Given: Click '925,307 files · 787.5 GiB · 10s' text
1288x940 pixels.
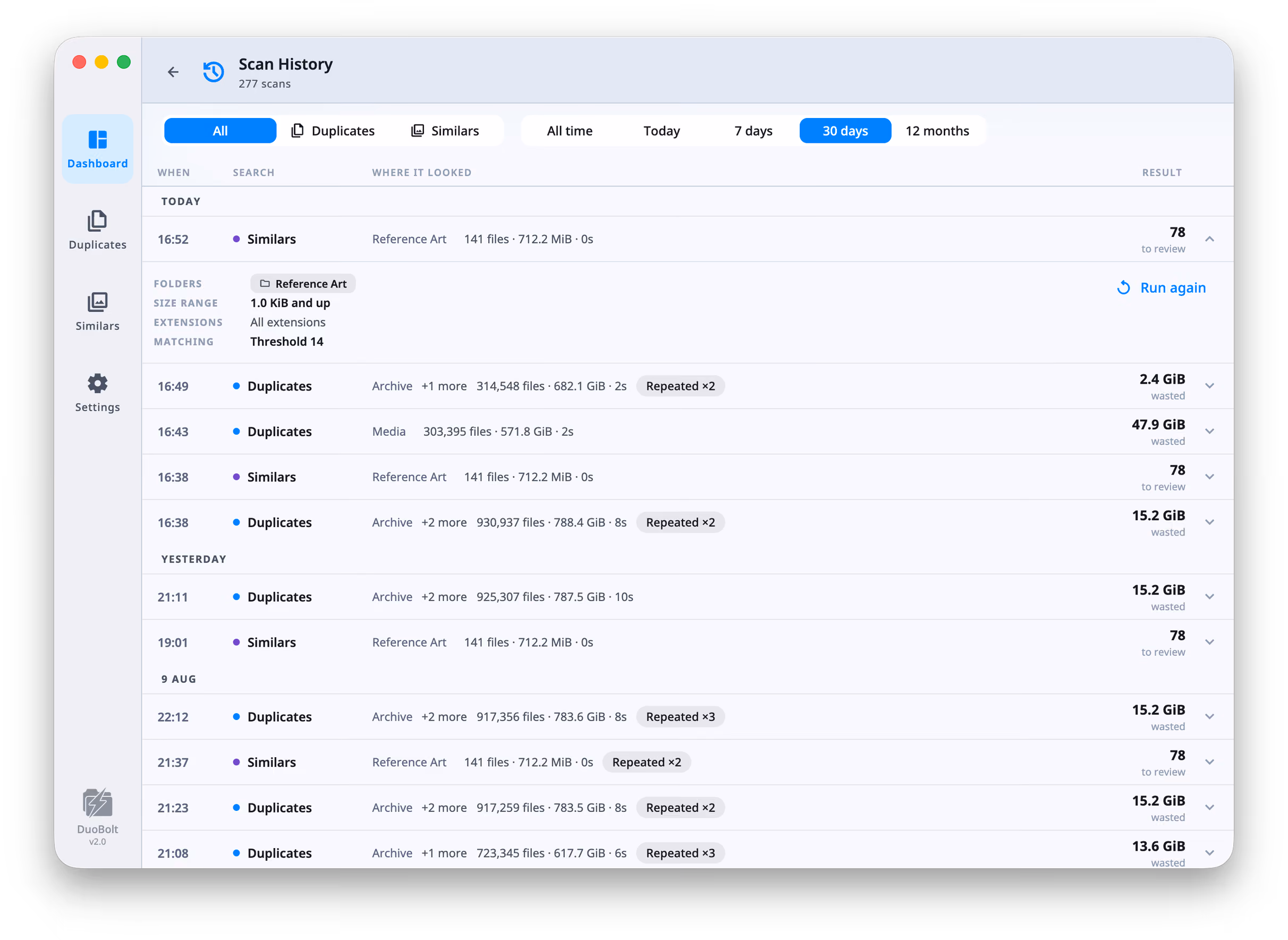Looking at the screenshot, I should tap(555, 597).
